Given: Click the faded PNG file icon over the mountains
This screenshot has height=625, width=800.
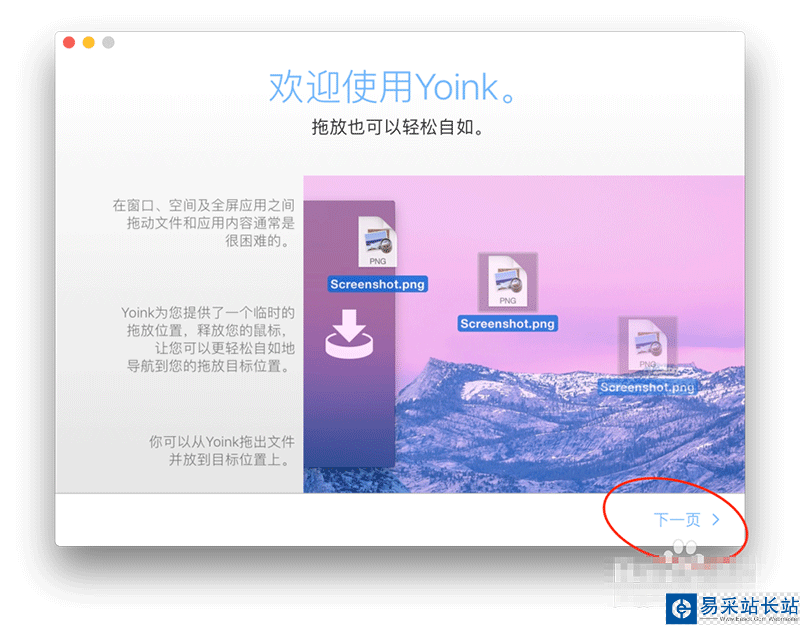Looking at the screenshot, I should [x=647, y=344].
